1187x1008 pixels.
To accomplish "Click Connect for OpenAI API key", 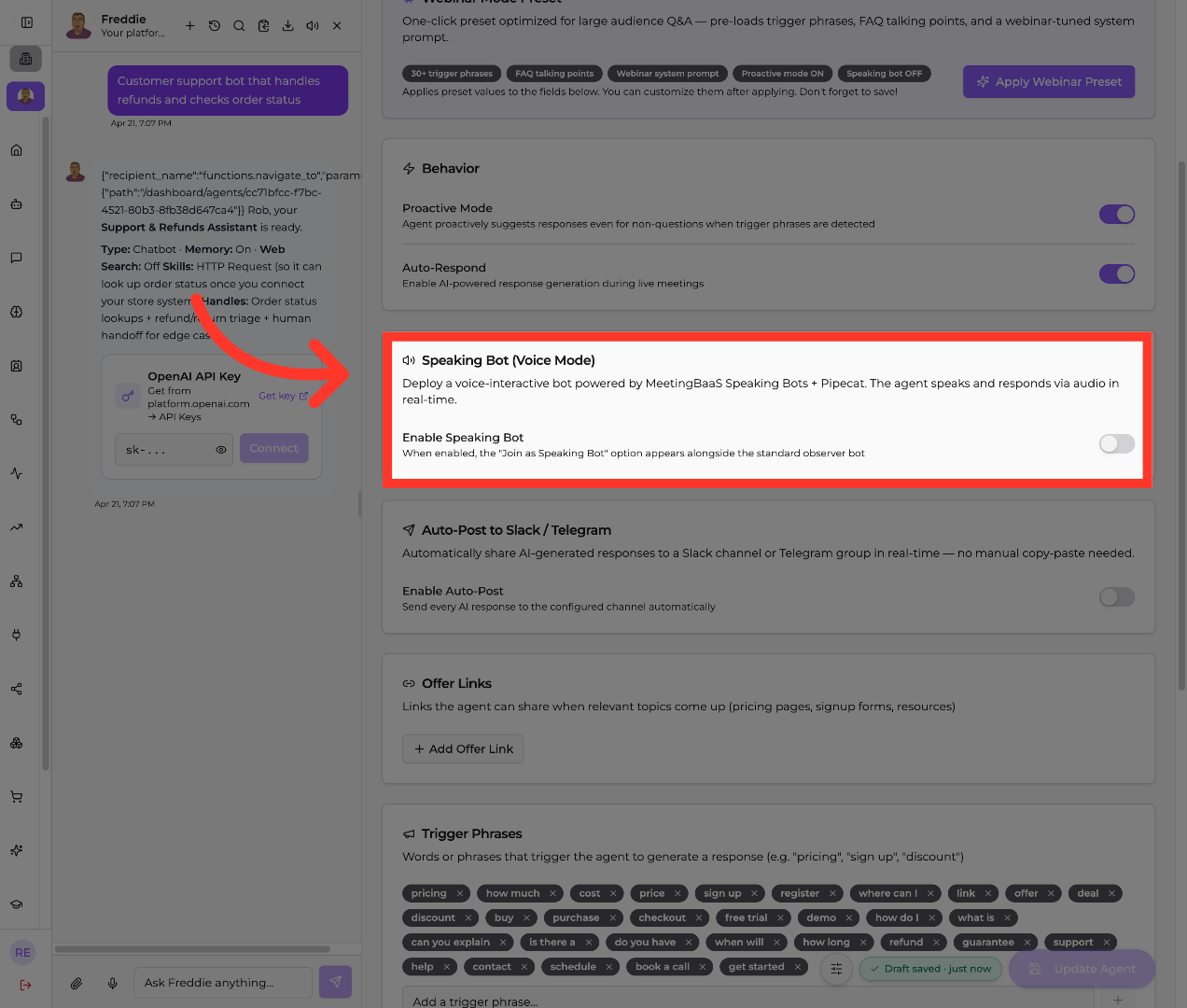I will pyautogui.click(x=273, y=449).
